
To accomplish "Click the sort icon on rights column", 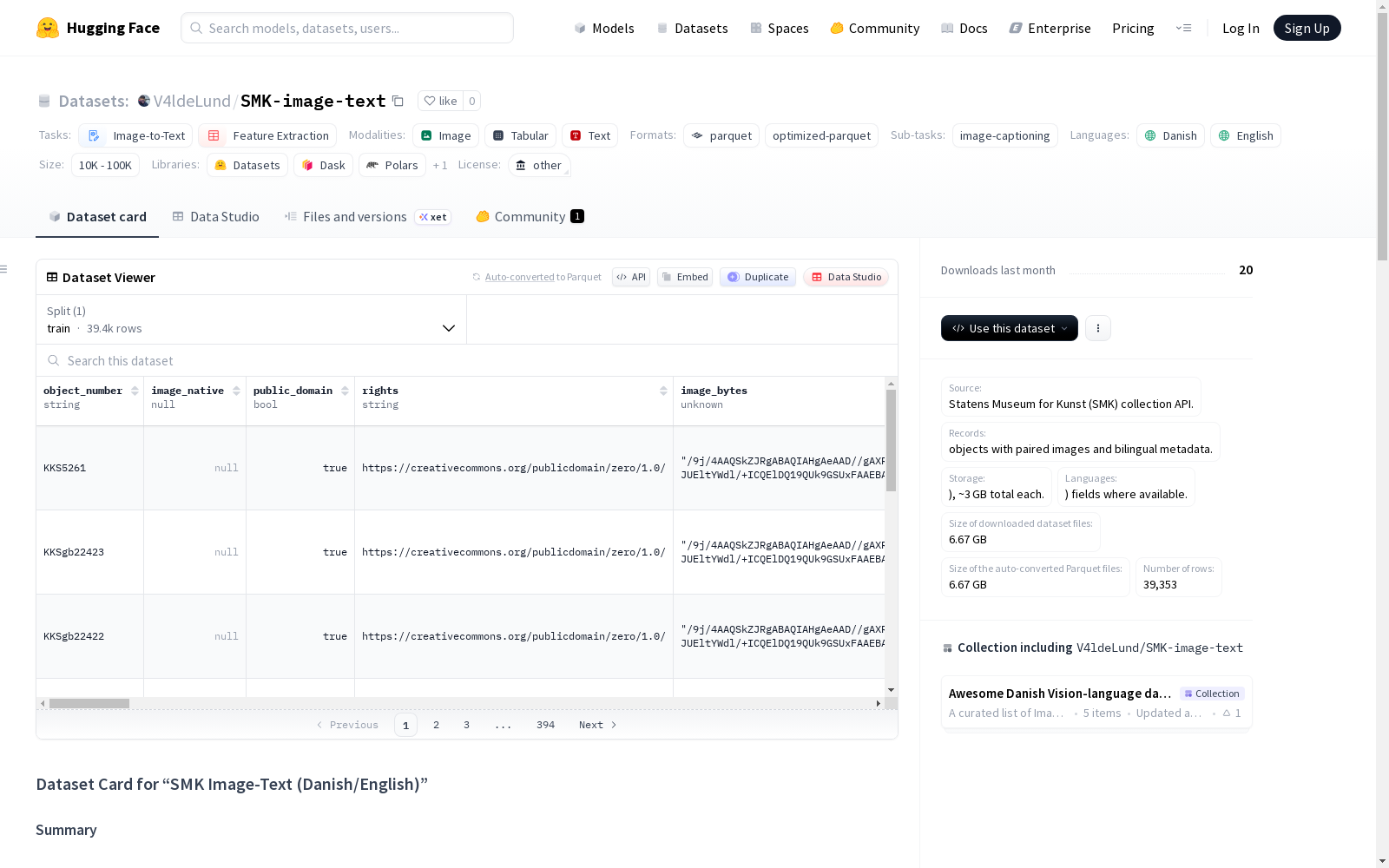I will (x=663, y=391).
